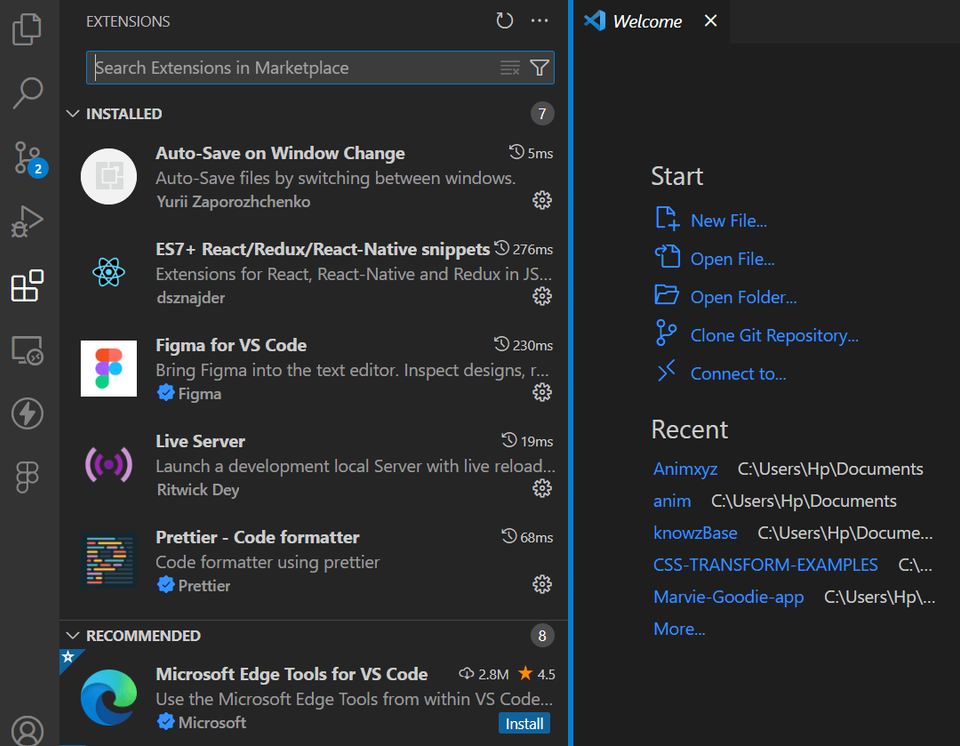Open Search view in activity bar
Viewport: 960px width, 746px height.
27,92
